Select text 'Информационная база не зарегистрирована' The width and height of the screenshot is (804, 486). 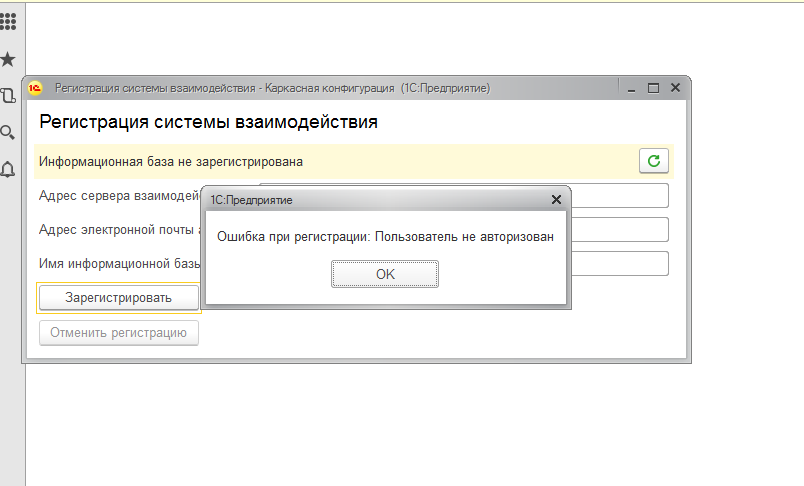click(x=171, y=162)
